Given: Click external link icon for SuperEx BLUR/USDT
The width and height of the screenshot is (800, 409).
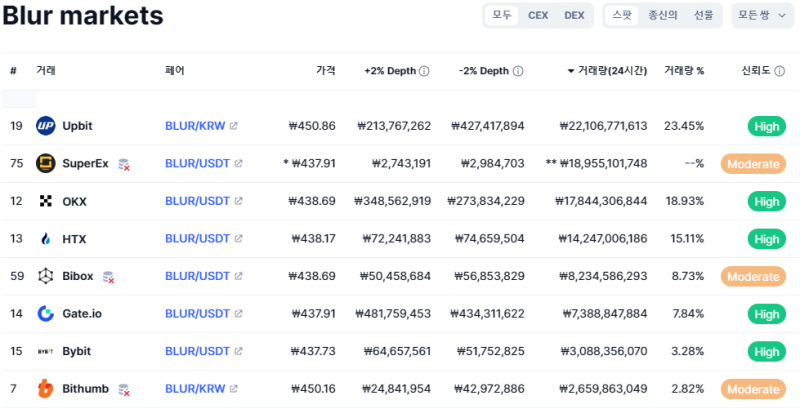Looking at the screenshot, I should (x=238, y=164).
